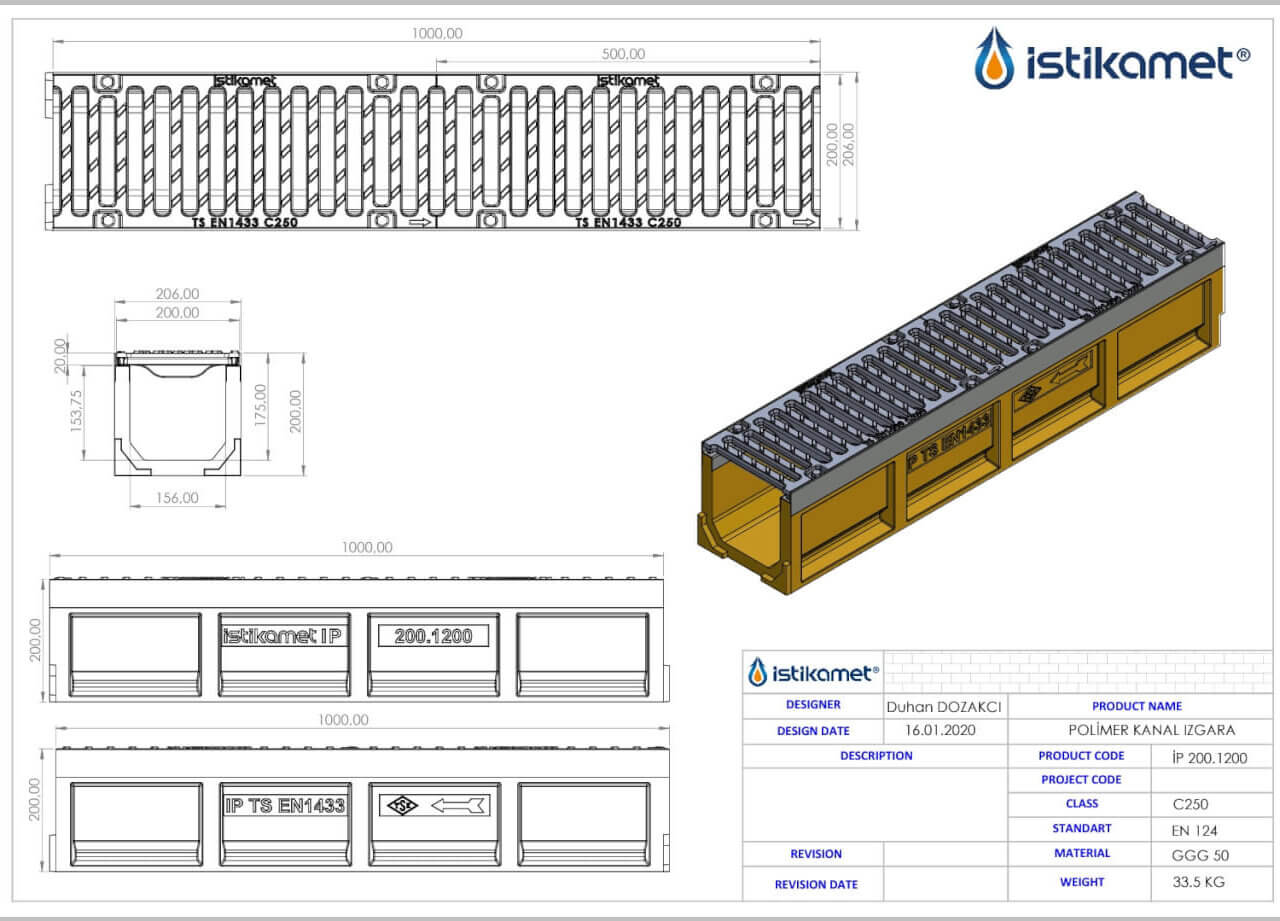Viewport: 1280px width, 921px height.
Task: Click the PRODUCT NAME header
Action: 1137,706
